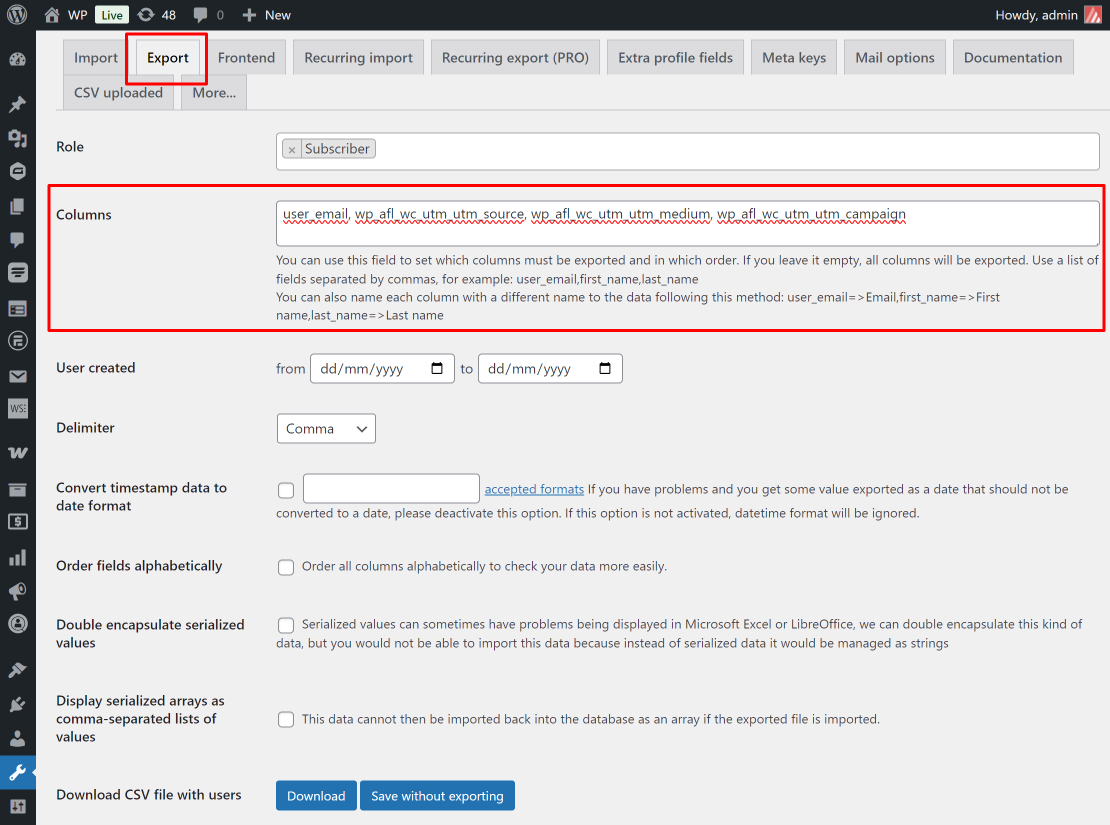Open the Meta keys tab
This screenshot has width=1110, height=825.
[793, 57]
